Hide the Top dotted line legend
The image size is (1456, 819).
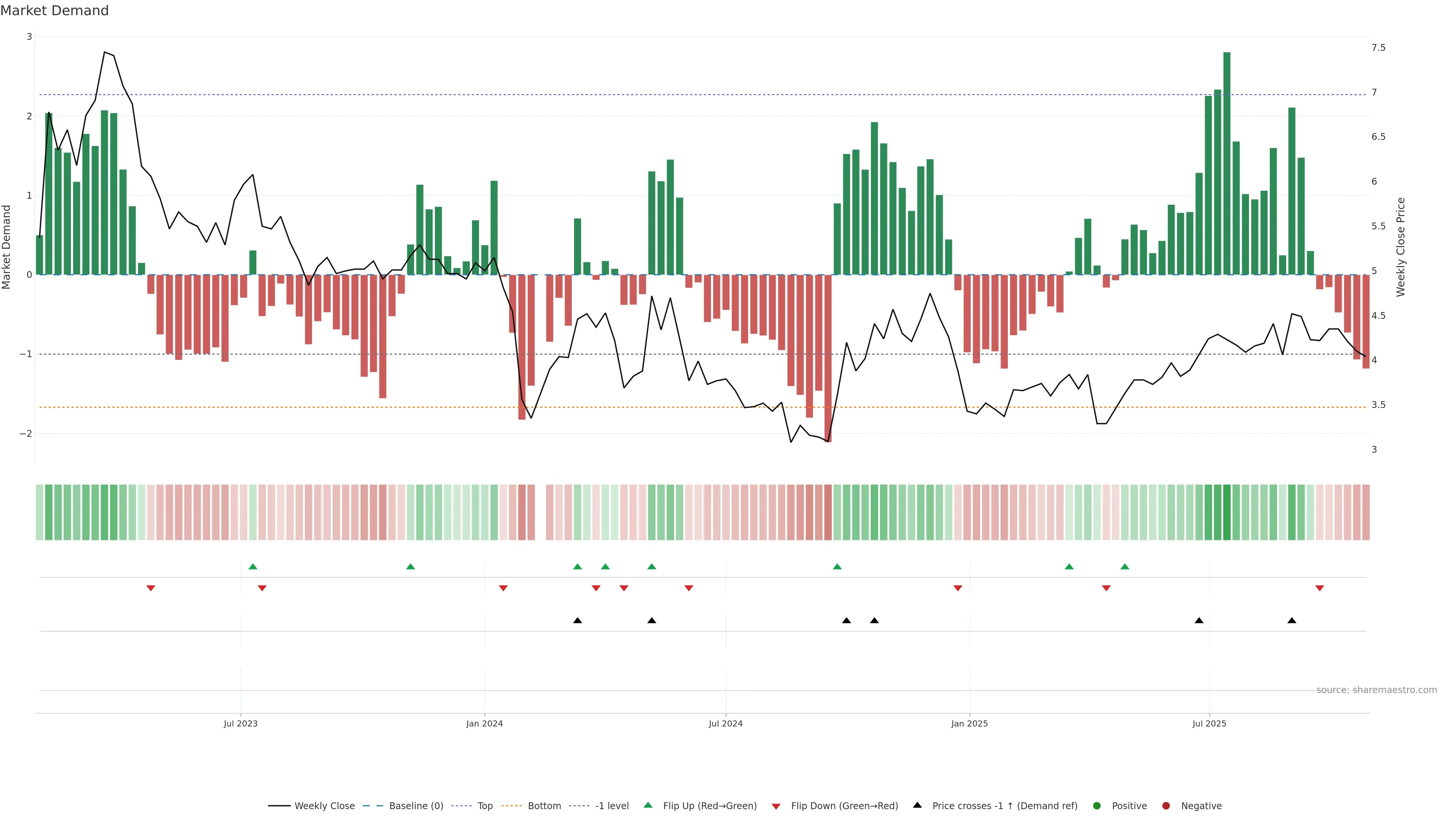[x=485, y=806]
